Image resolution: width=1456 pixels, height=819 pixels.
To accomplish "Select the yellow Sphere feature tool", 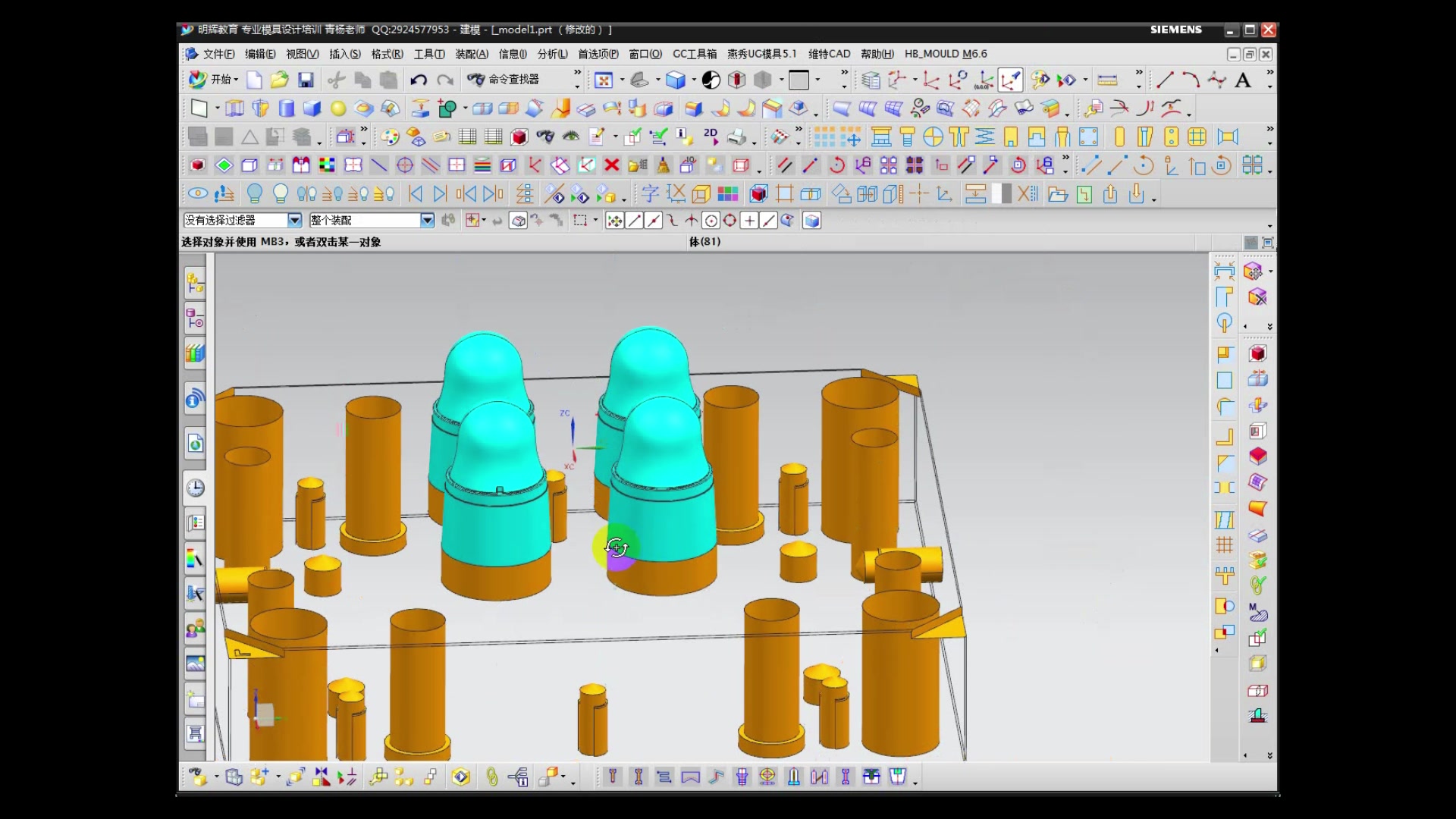I will (x=337, y=108).
